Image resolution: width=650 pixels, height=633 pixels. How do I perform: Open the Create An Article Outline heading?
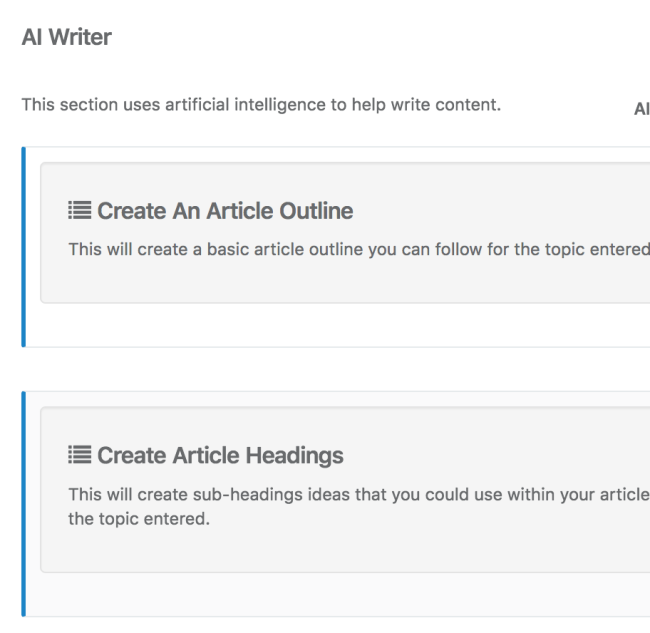[x=225, y=211]
